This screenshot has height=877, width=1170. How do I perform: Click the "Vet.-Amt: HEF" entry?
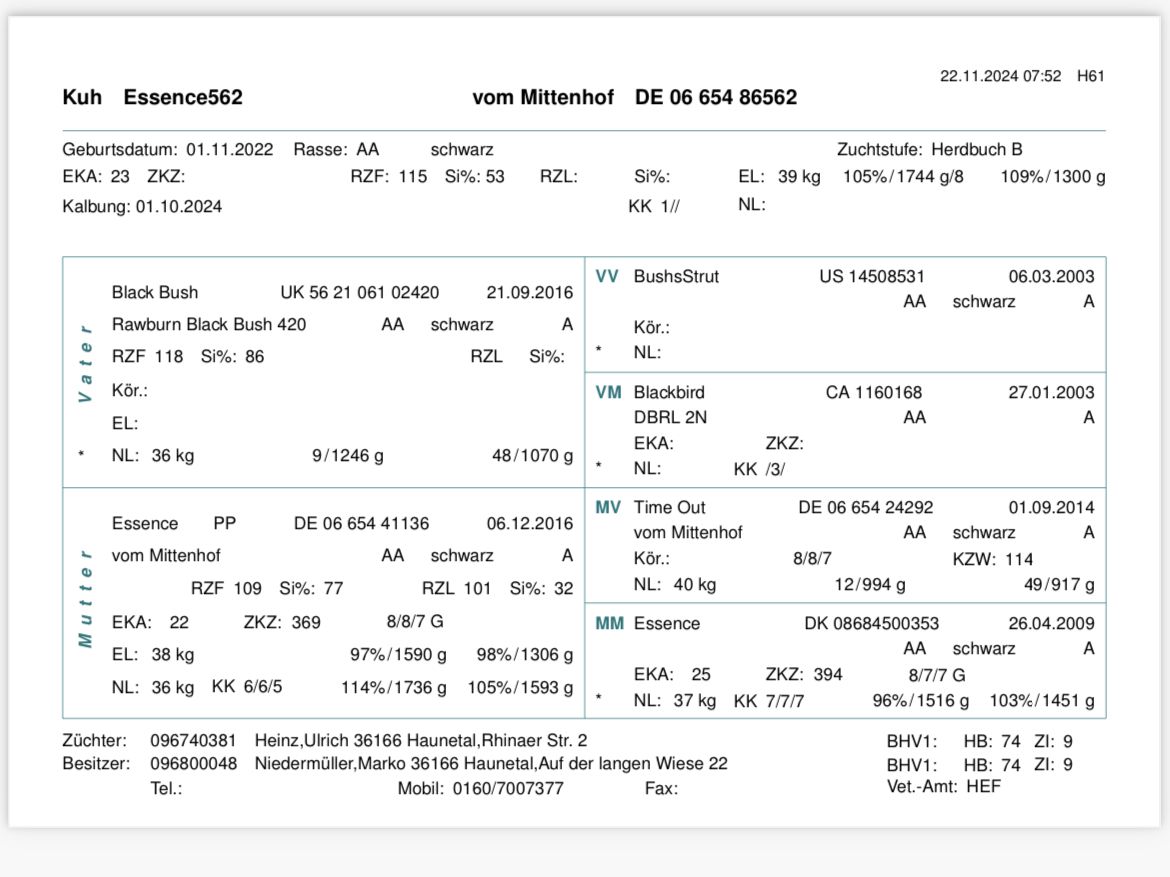[x=943, y=787]
